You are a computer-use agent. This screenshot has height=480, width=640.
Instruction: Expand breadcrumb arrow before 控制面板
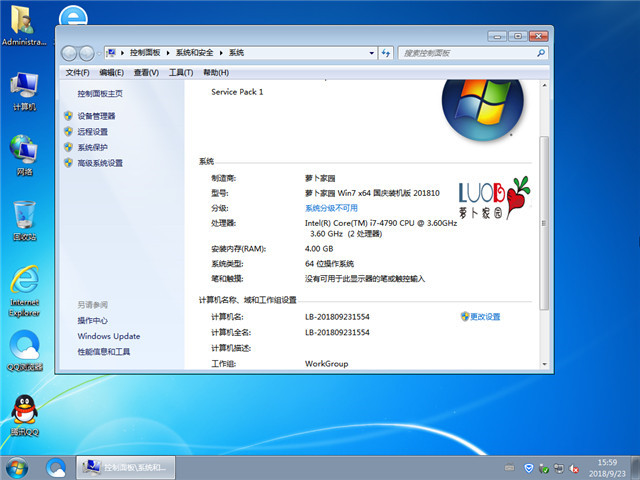[122, 53]
